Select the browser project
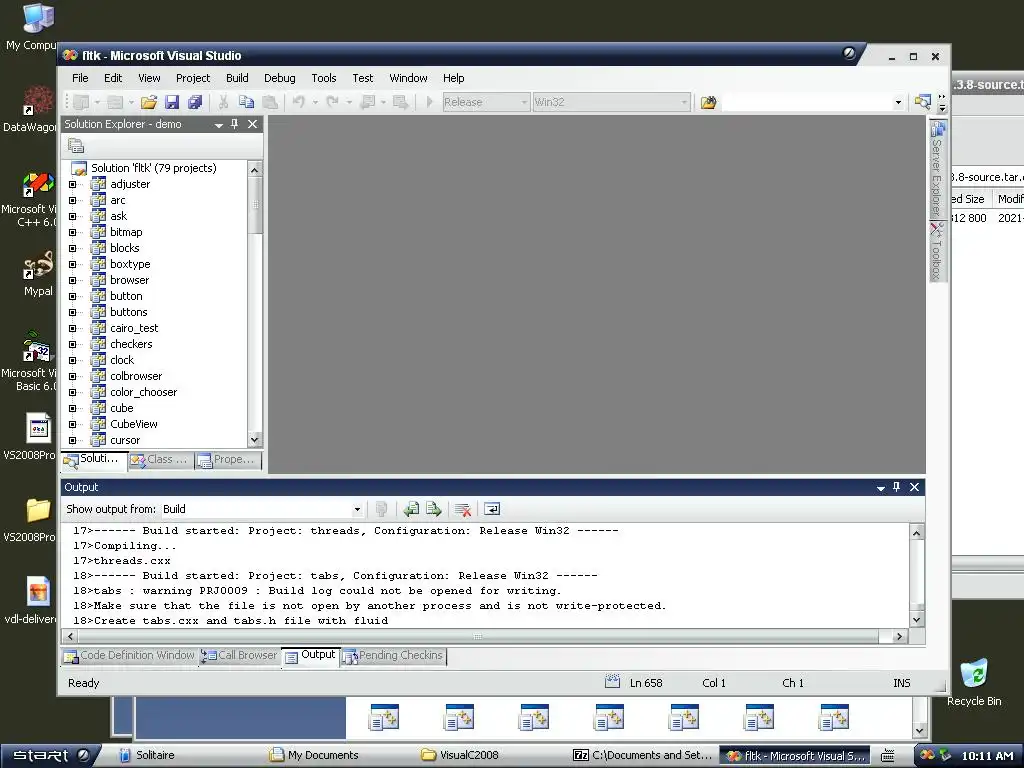Screen dimensions: 1024x768 129,280
